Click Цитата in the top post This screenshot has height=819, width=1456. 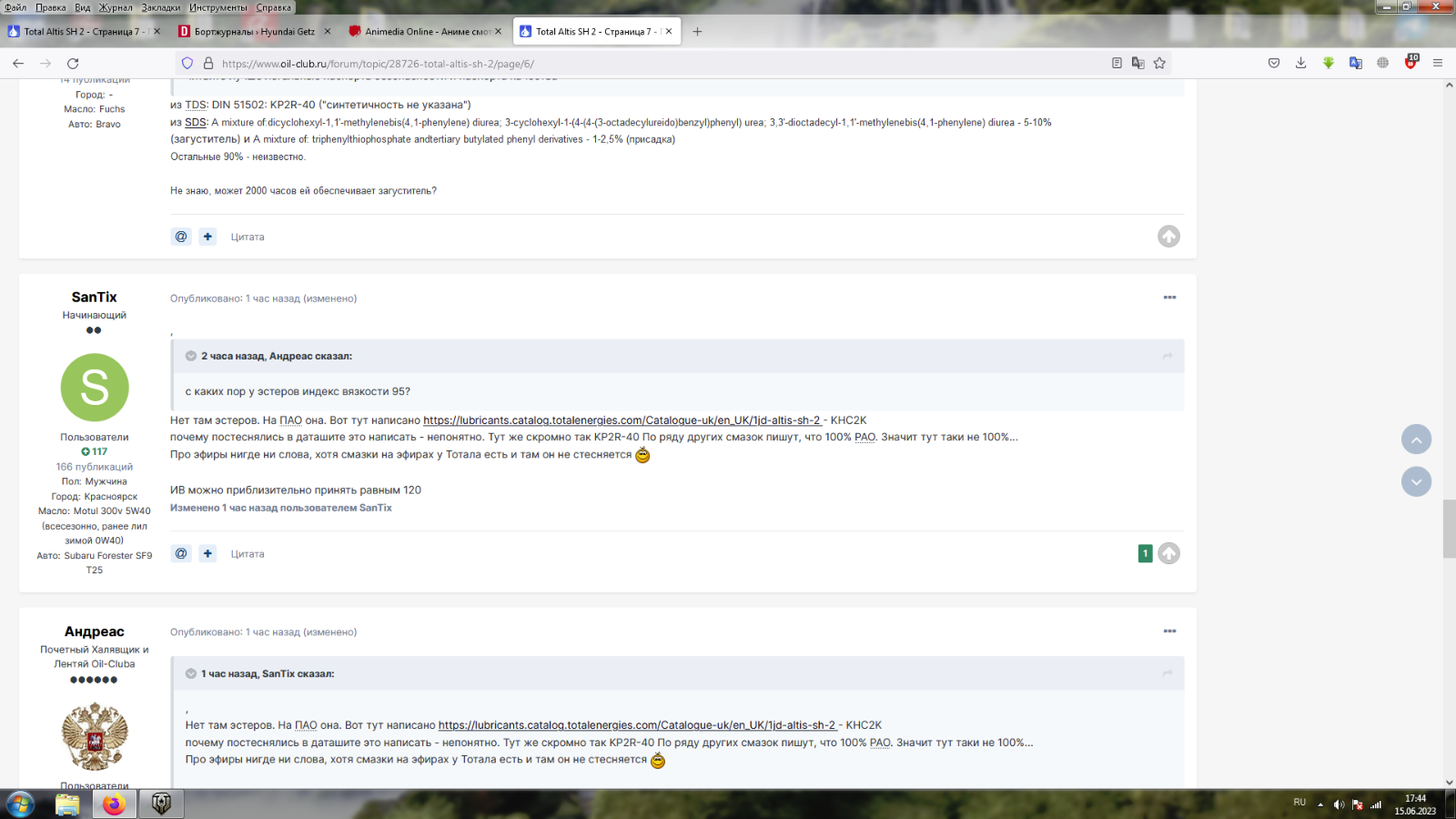coord(248,237)
